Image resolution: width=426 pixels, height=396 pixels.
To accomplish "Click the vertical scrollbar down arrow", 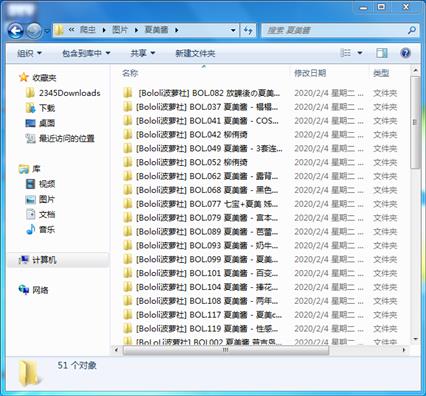I will [x=415, y=339].
